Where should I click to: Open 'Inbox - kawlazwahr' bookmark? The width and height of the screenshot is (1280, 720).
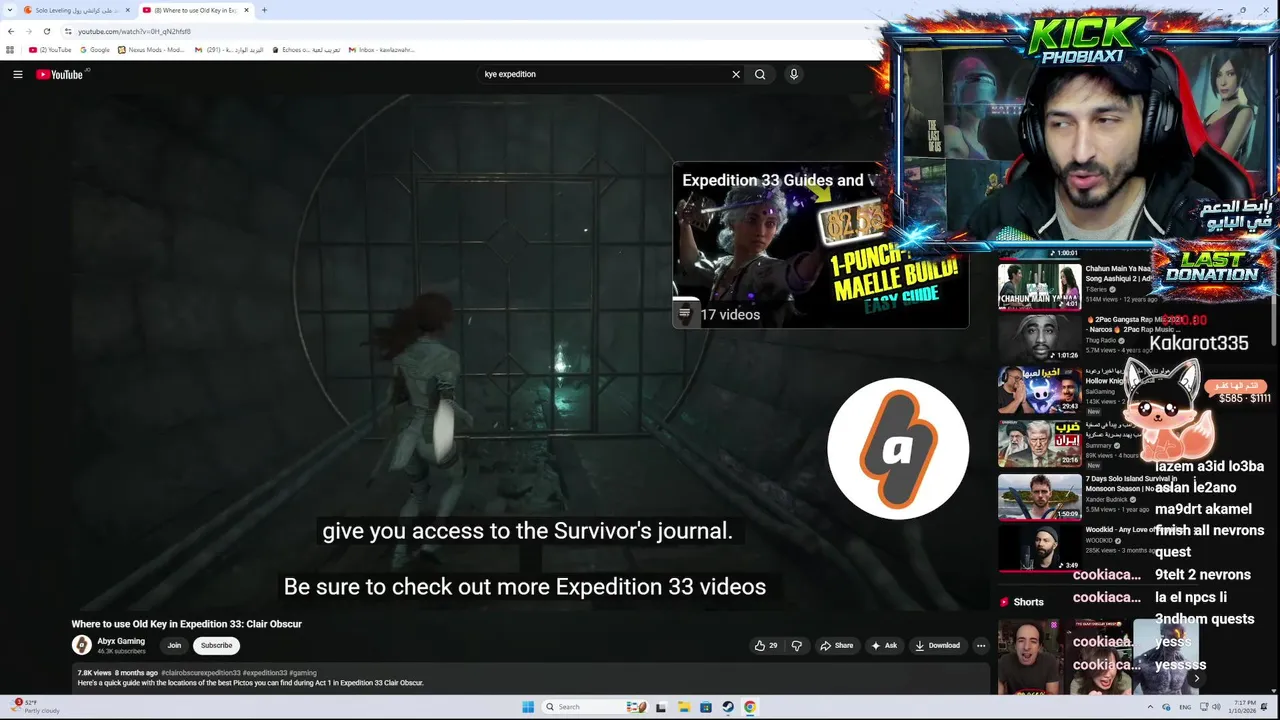click(x=381, y=49)
